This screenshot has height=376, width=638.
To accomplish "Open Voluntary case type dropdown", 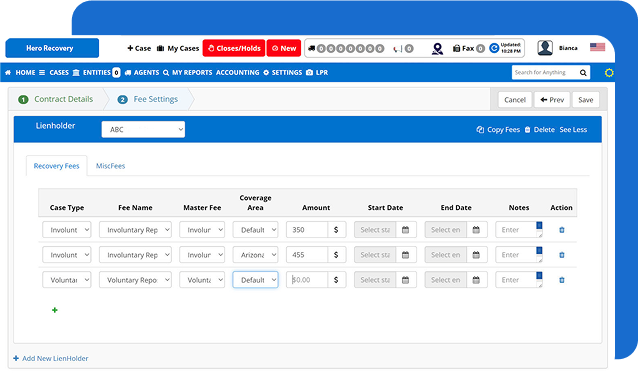I will (67, 280).
